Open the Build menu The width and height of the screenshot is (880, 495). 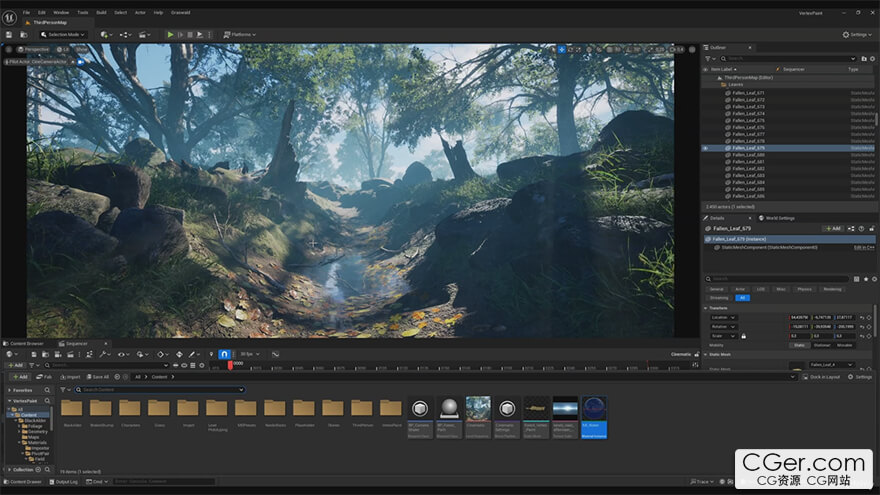(x=102, y=13)
